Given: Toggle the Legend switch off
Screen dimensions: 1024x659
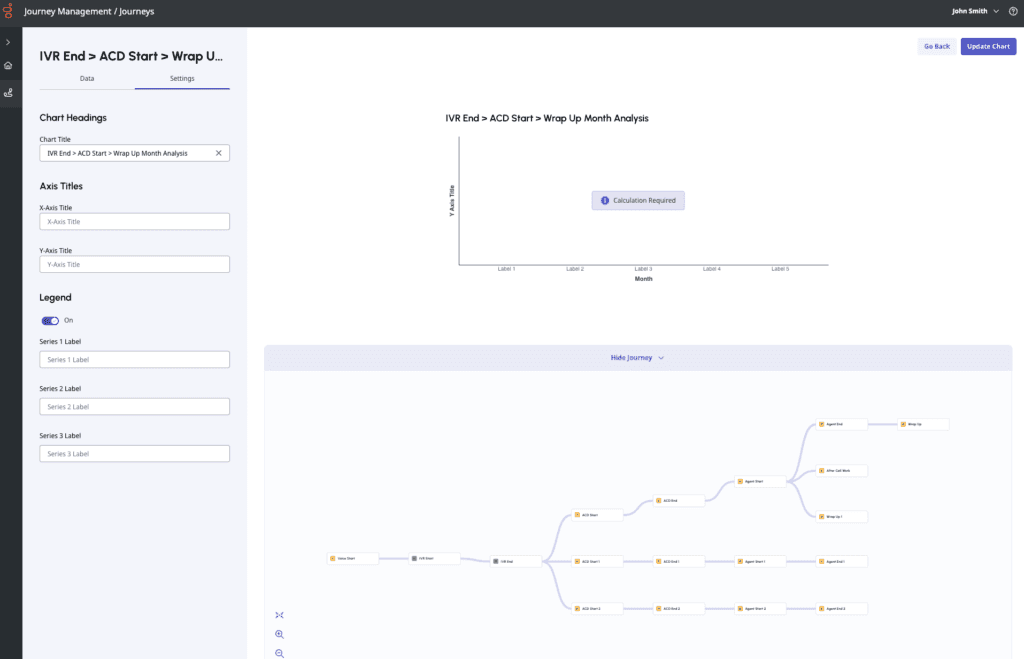Looking at the screenshot, I should point(50,320).
